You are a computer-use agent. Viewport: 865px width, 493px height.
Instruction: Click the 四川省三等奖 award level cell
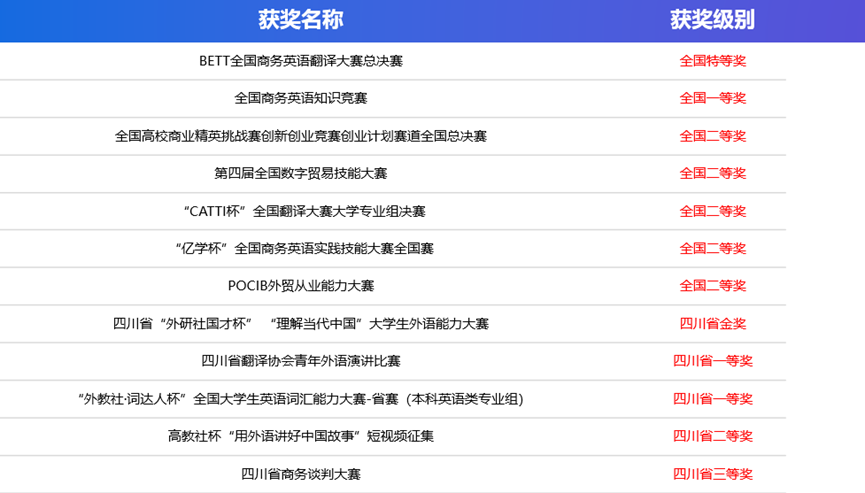712,474
